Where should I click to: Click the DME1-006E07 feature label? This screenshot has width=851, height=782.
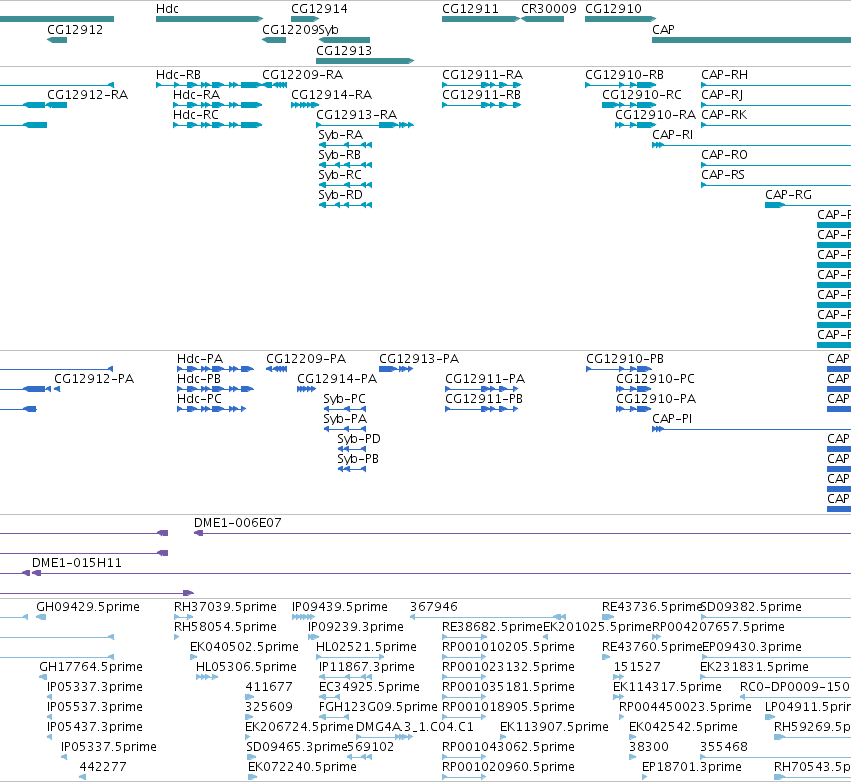point(238,523)
